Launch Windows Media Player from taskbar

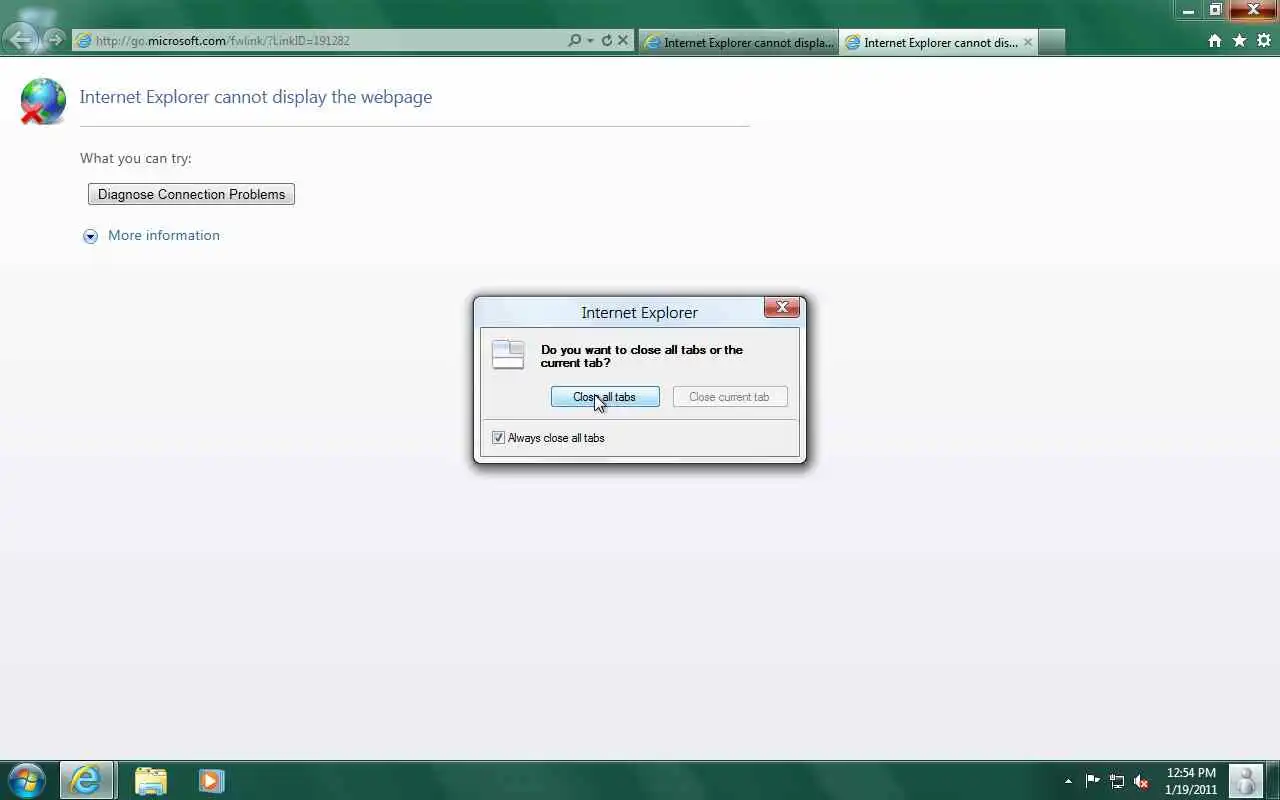point(210,780)
